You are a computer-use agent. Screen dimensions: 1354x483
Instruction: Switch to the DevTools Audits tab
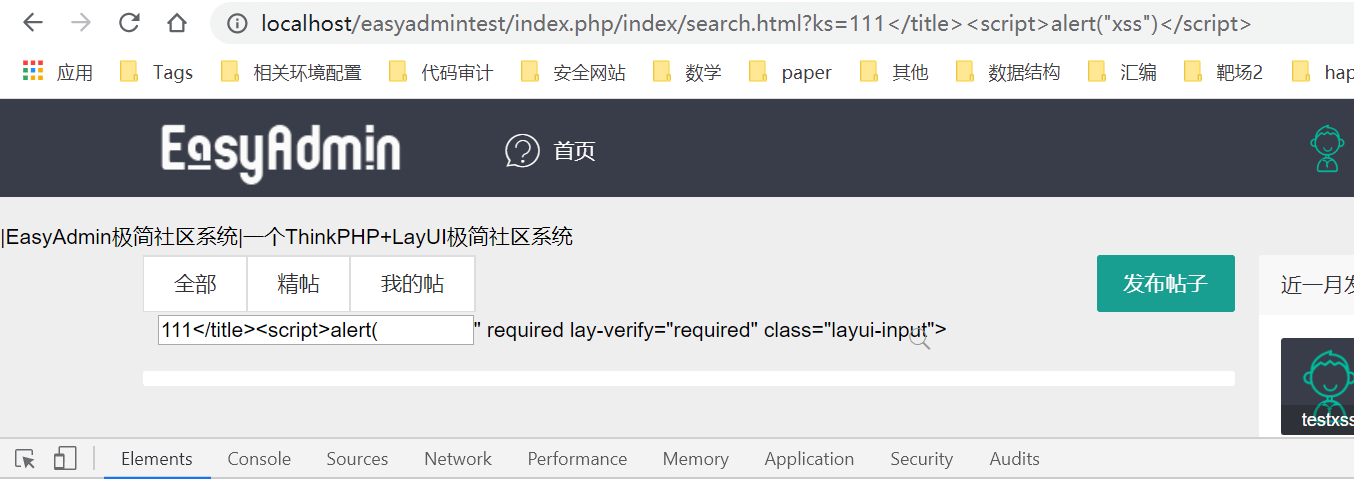click(1014, 459)
